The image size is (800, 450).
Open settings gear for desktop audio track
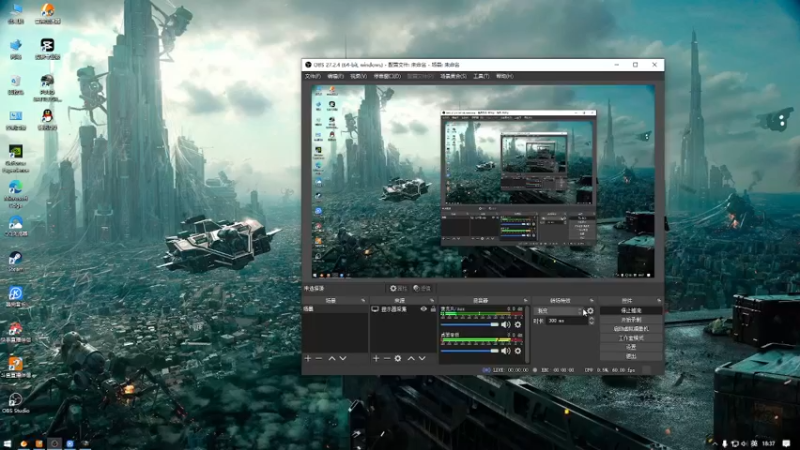(518, 351)
